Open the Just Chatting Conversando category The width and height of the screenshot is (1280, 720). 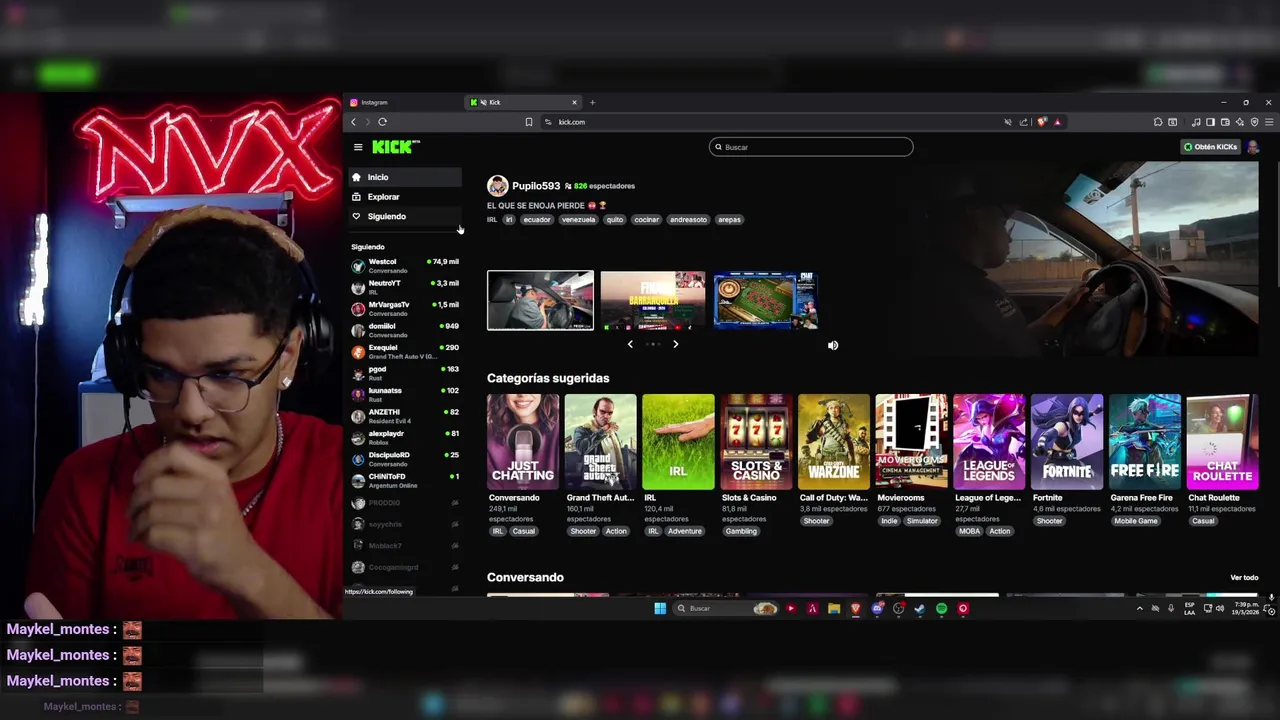point(523,442)
